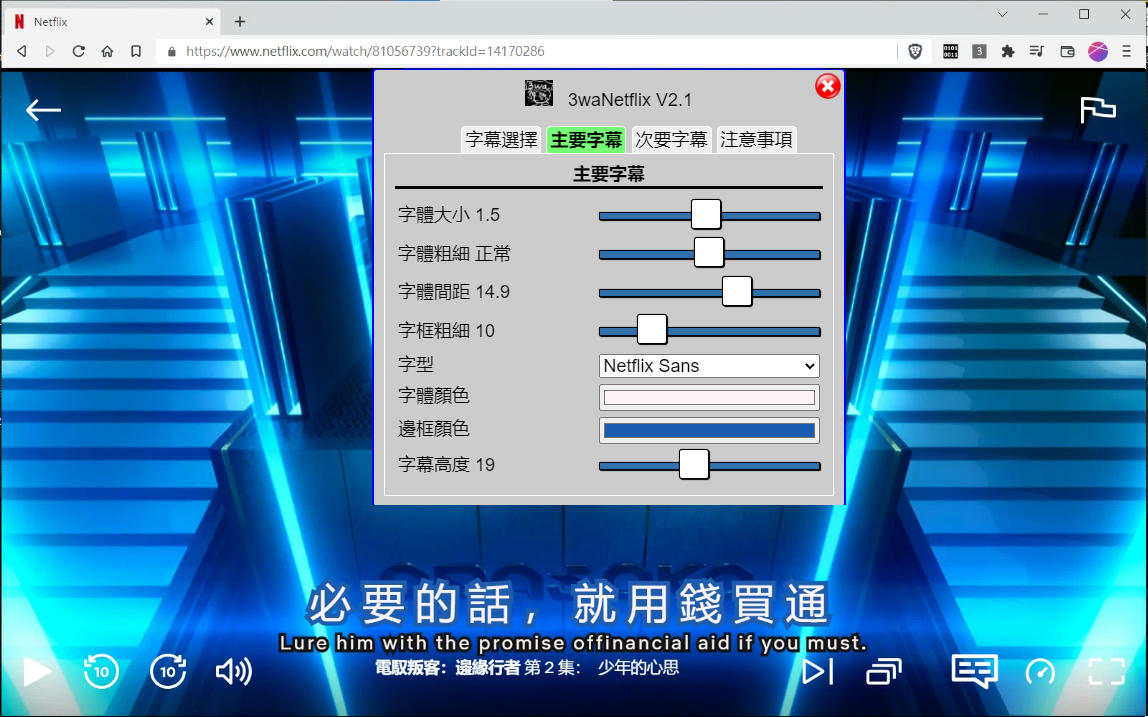Click the Netflix URL address bar
This screenshot has width=1148, height=717.
pos(527,51)
